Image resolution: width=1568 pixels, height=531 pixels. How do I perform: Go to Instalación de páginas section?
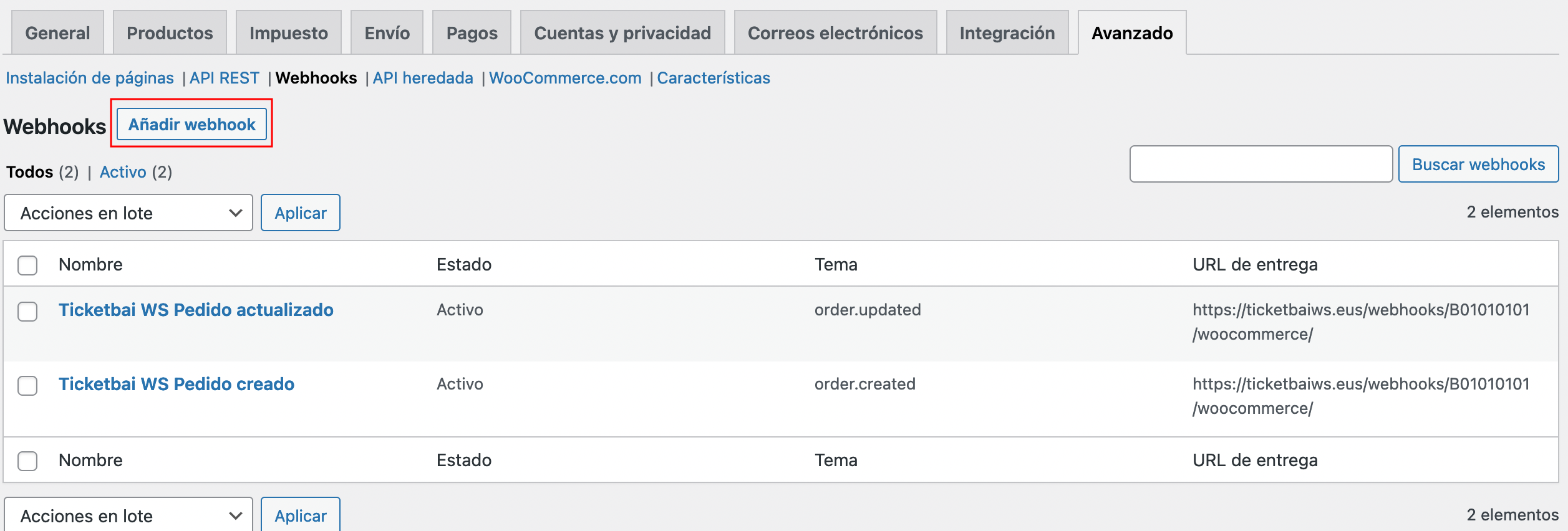click(x=90, y=78)
